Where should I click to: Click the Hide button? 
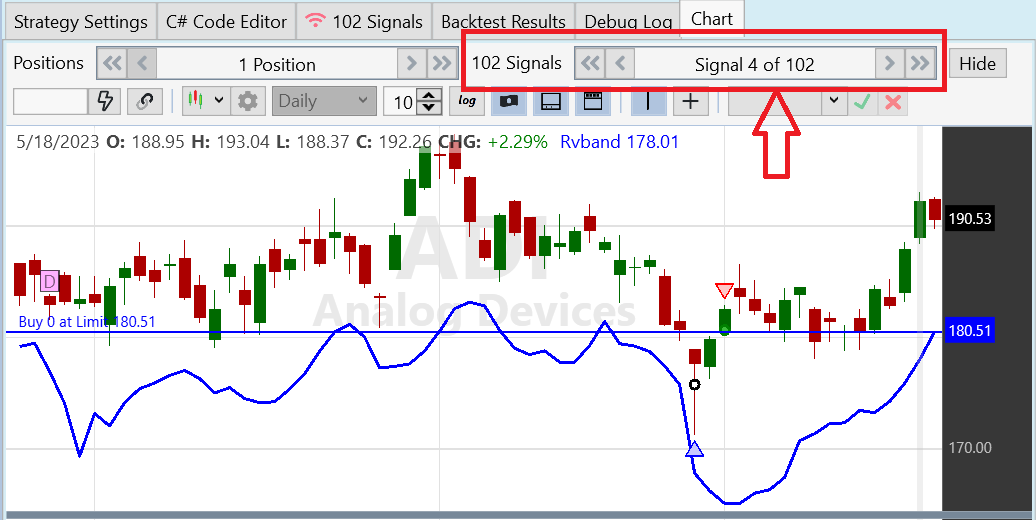pos(978,64)
